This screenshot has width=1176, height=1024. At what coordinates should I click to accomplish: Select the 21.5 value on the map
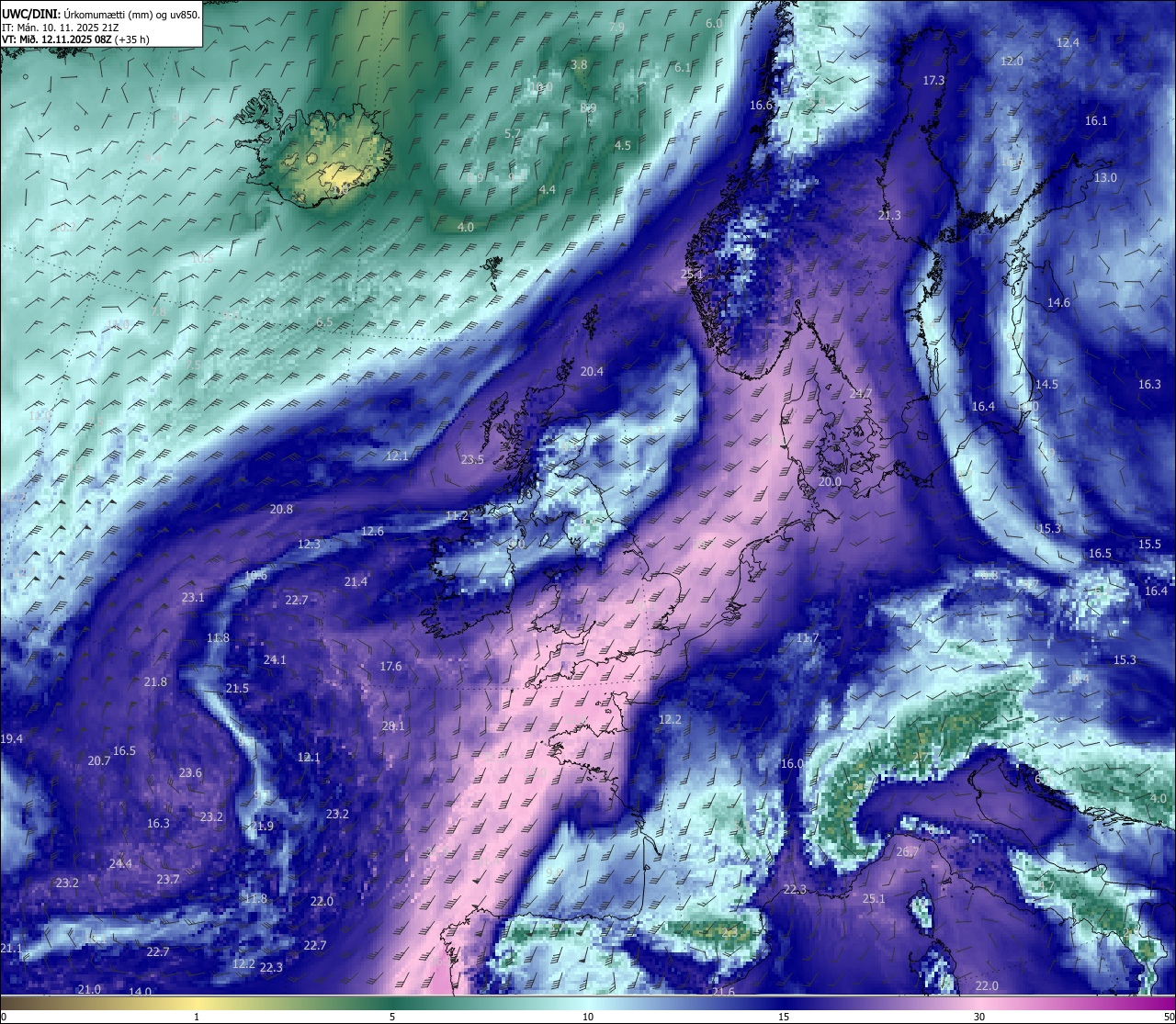[237, 688]
